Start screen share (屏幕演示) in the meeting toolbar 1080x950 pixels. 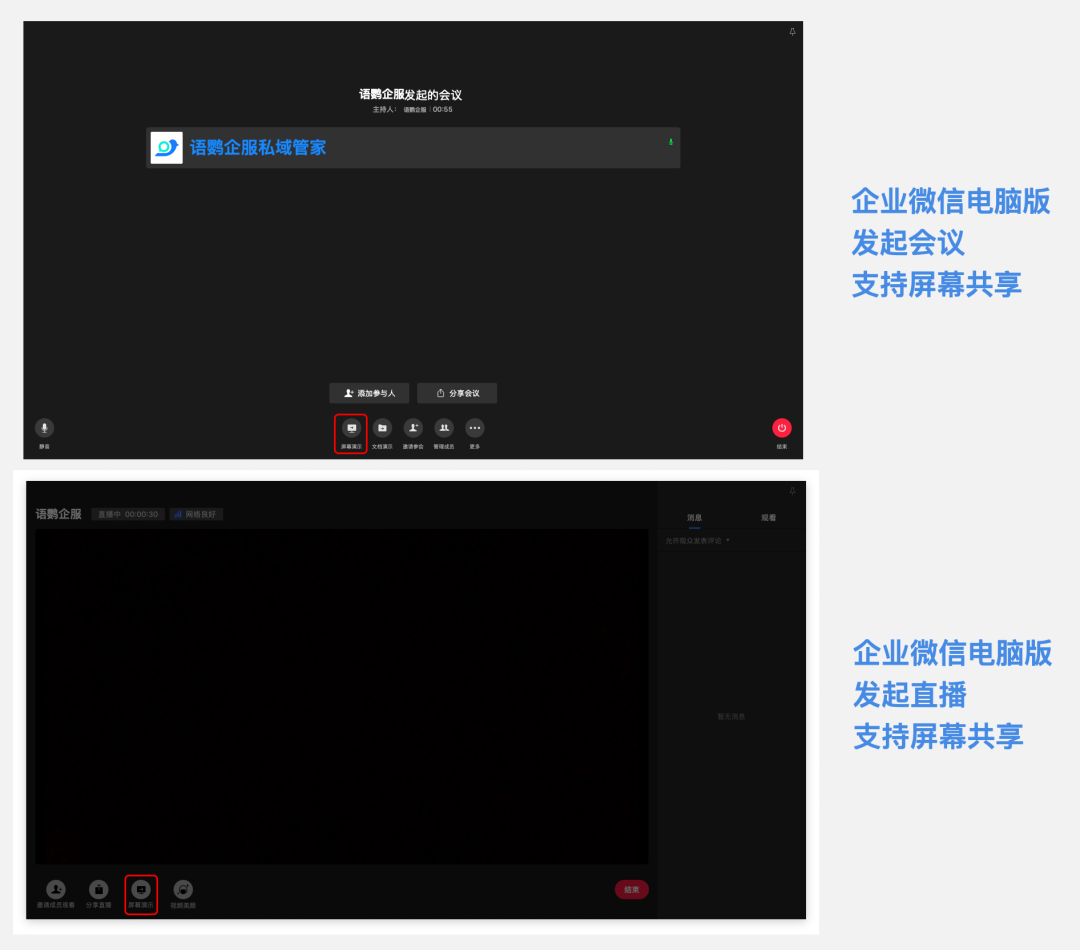click(x=351, y=428)
